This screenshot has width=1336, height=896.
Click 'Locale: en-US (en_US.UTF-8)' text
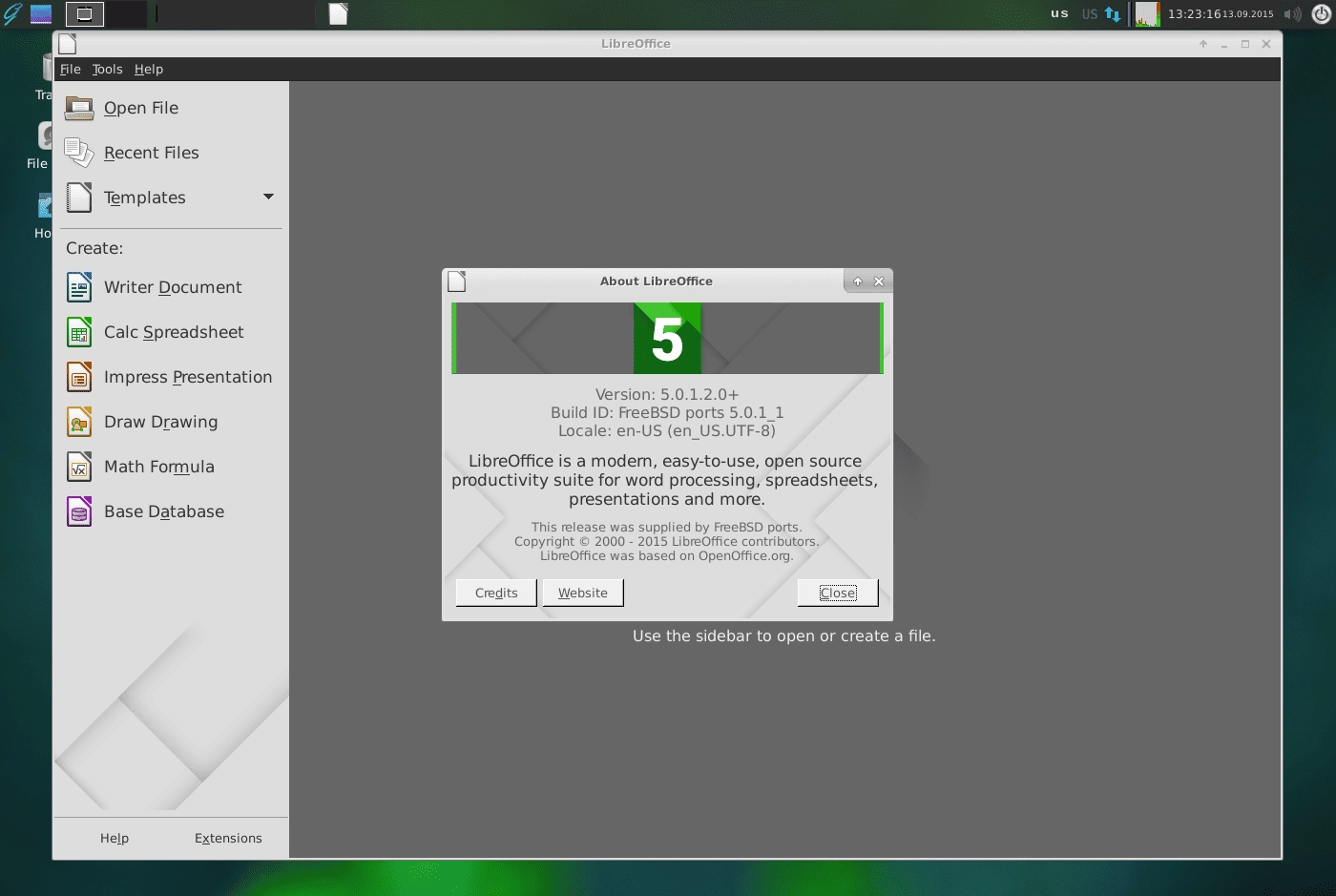667,430
